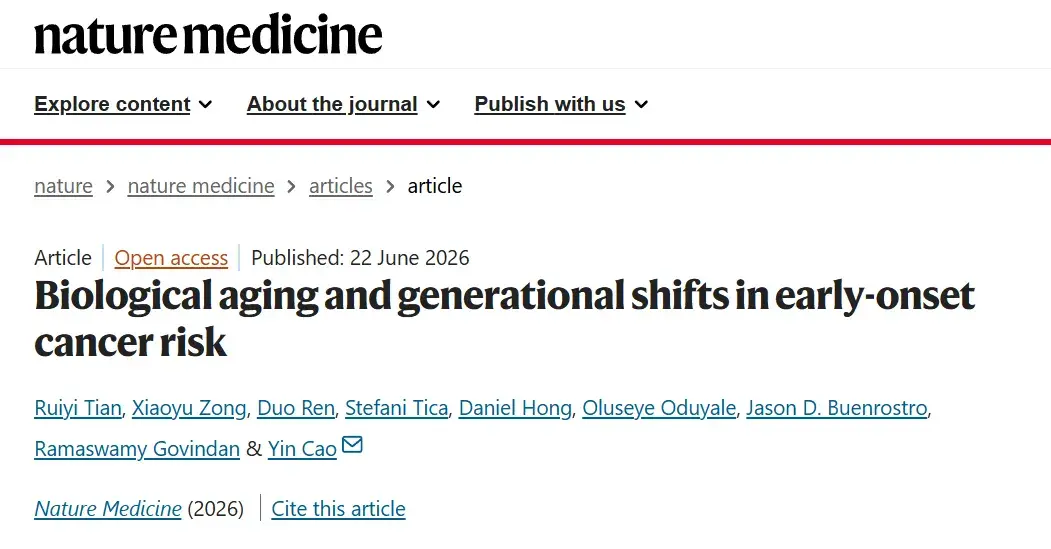Expand the Explore content menu chevron

[x=206, y=105]
